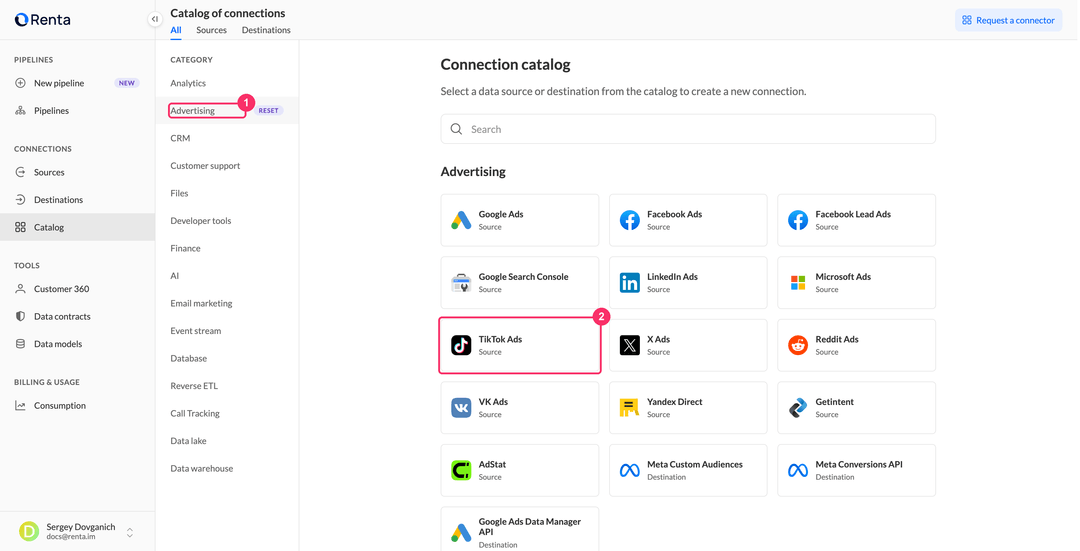The height and width of the screenshot is (551, 1080).
Task: Expand the Sergey Dovganich account menu
Action: [x=129, y=532]
